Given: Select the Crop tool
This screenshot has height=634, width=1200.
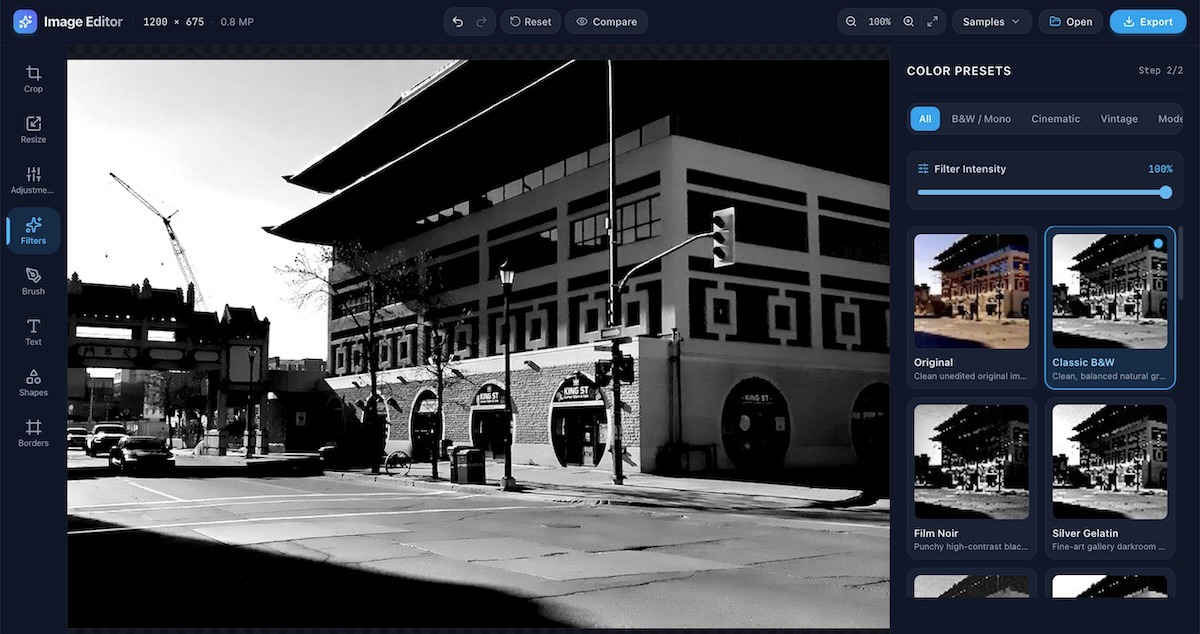Looking at the screenshot, I should click(33, 79).
